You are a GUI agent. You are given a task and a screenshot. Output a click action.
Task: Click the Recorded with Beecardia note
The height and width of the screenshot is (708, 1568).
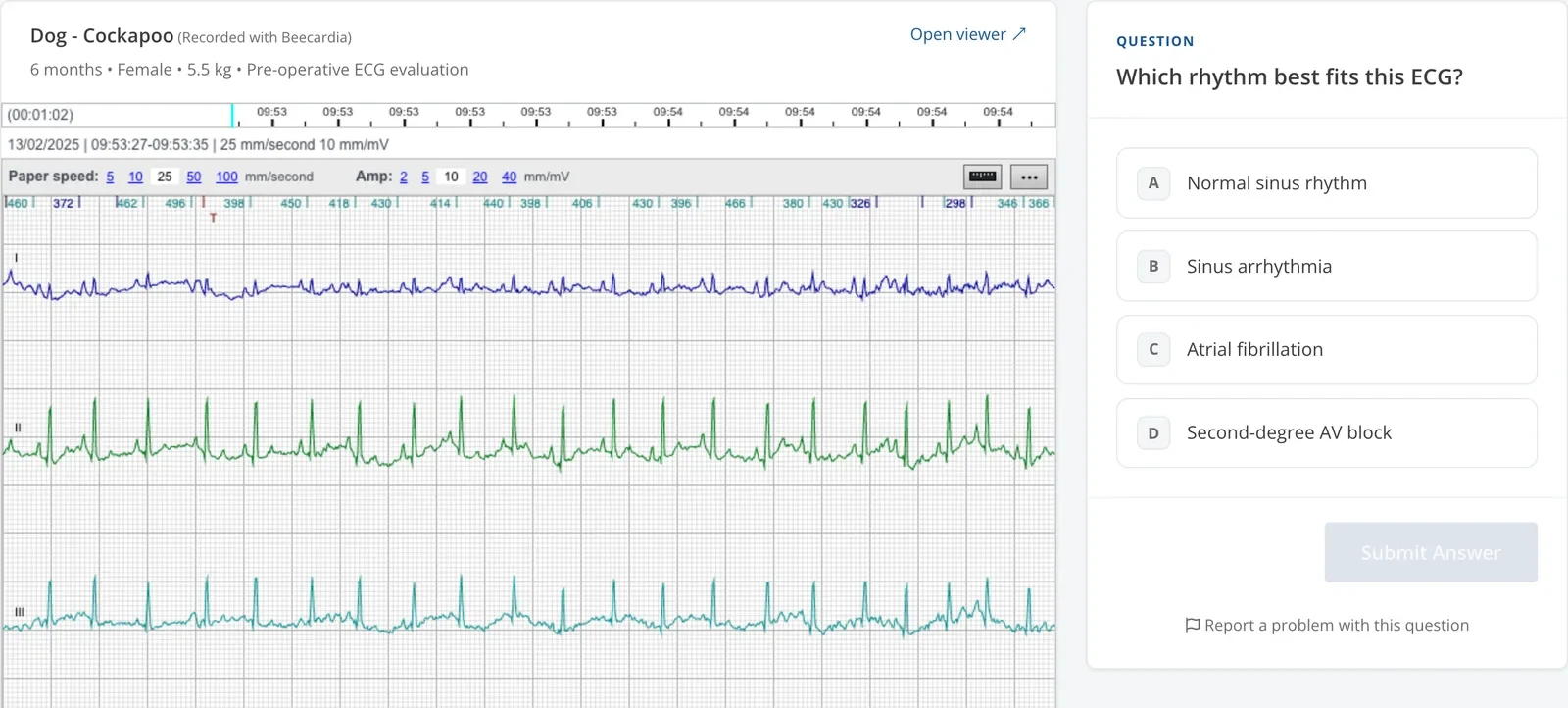click(x=265, y=37)
